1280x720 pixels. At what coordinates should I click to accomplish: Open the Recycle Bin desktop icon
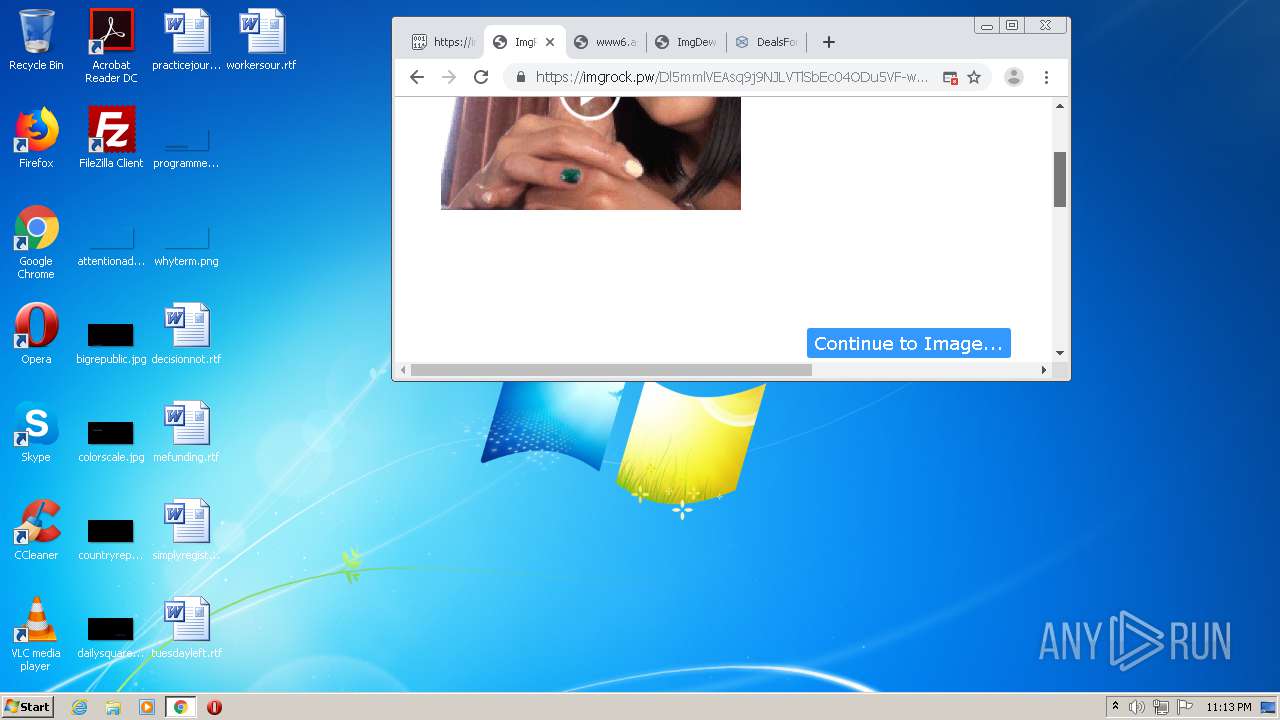click(x=36, y=40)
